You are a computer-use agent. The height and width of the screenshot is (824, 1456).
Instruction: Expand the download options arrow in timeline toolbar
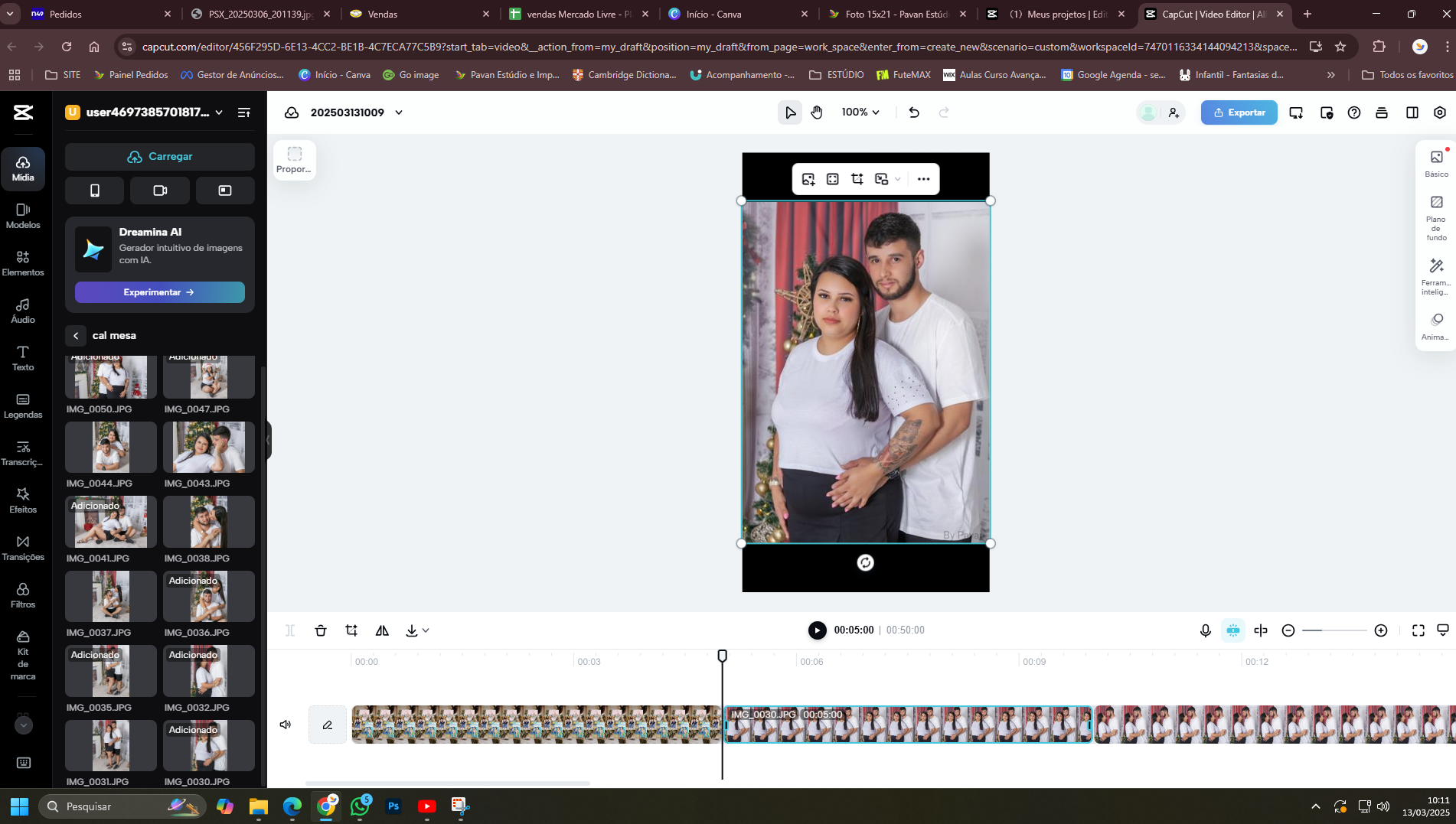coord(426,630)
